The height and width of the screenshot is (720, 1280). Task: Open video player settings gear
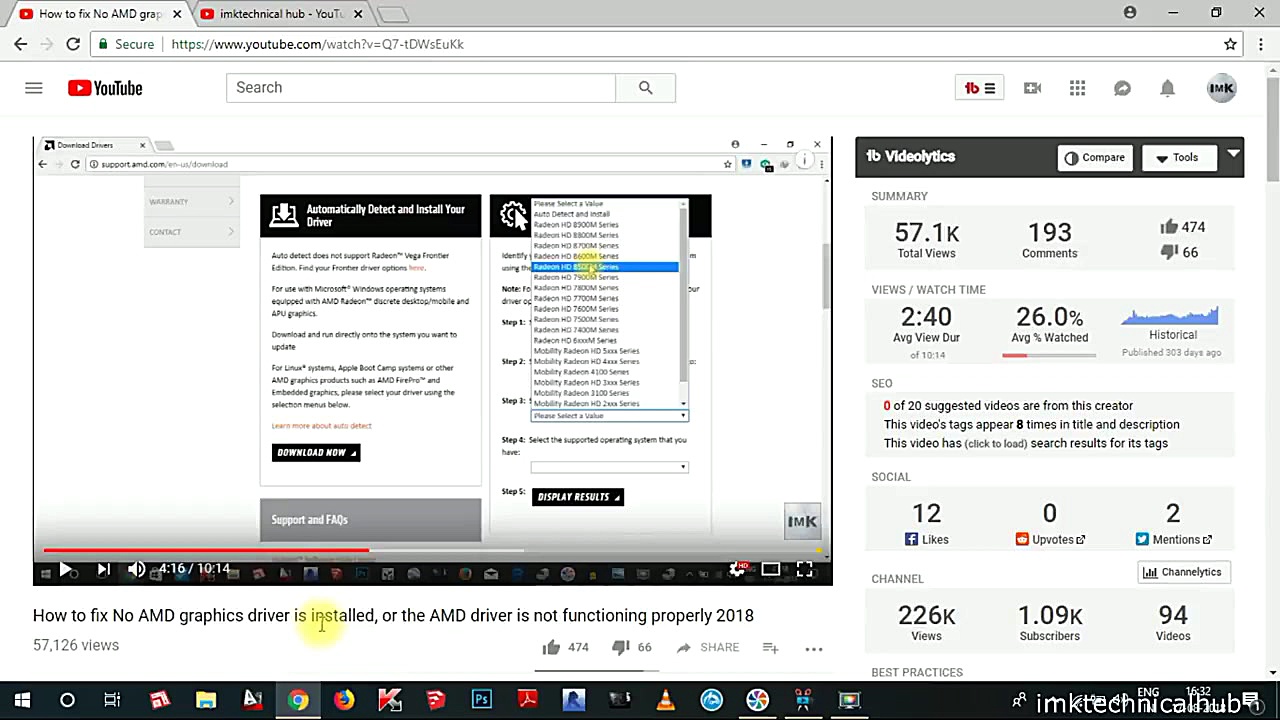tap(738, 569)
